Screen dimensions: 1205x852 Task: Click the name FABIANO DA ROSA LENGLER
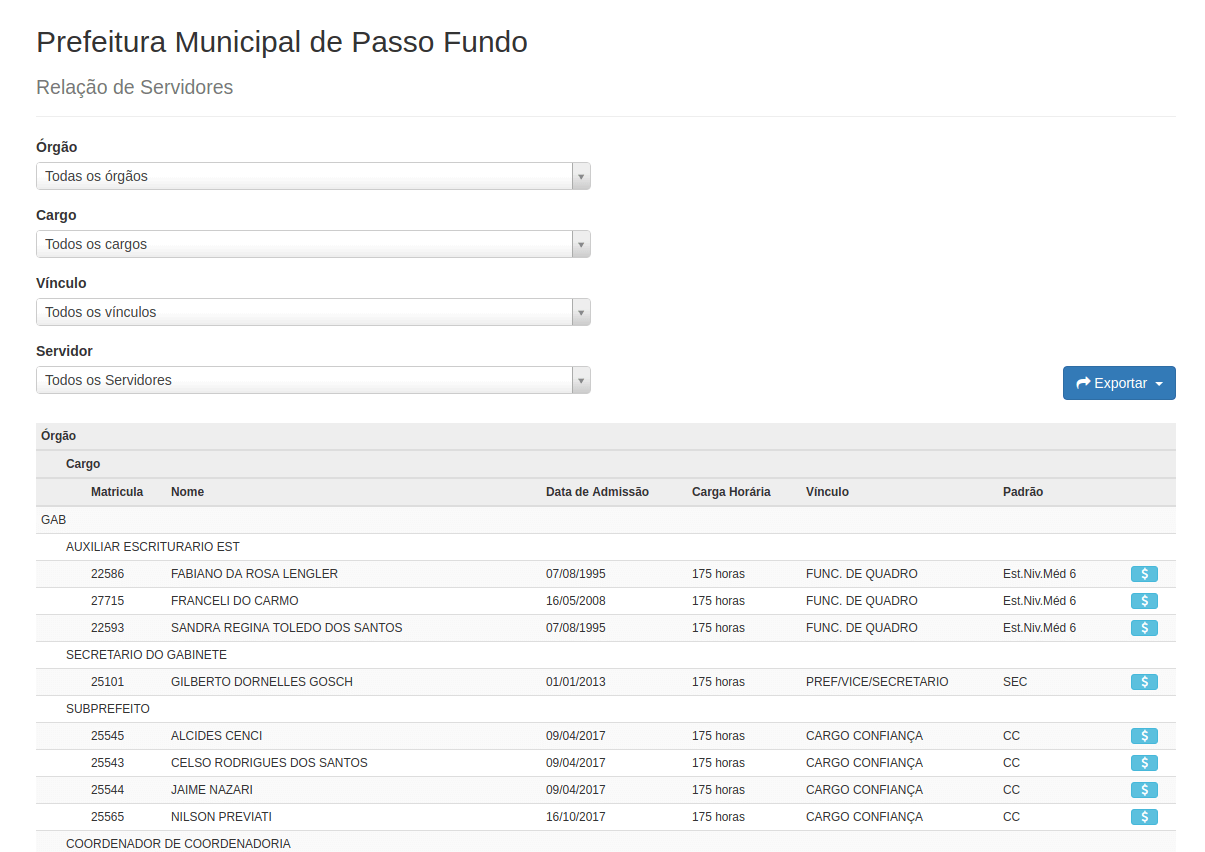point(254,574)
